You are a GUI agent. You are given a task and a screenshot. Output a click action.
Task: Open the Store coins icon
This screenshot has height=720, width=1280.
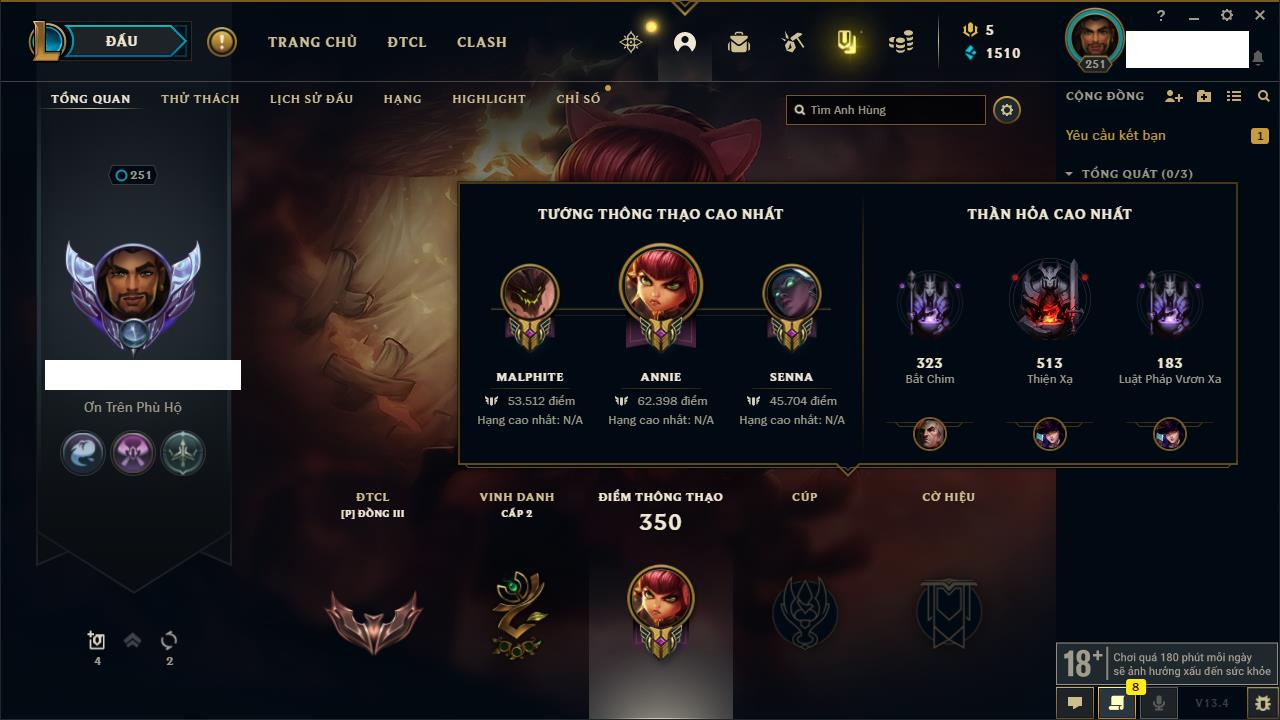(901, 42)
